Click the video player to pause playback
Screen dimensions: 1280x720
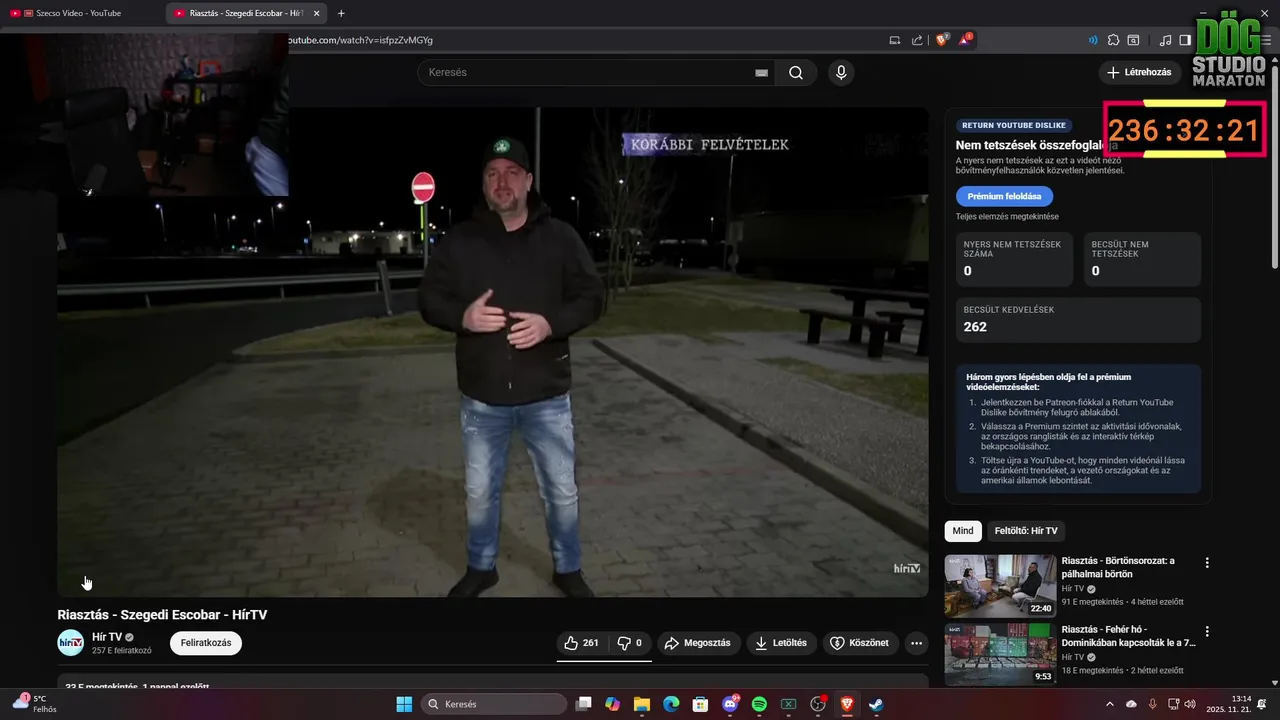[492, 352]
